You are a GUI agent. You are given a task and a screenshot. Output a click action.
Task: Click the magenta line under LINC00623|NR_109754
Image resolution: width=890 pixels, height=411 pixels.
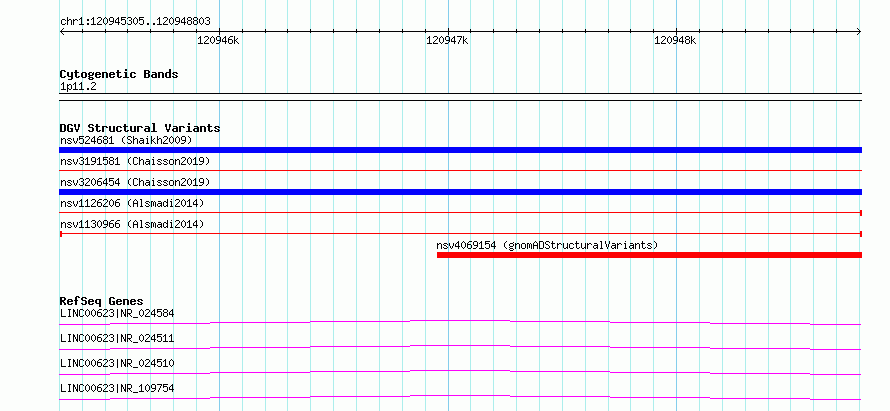460,397
